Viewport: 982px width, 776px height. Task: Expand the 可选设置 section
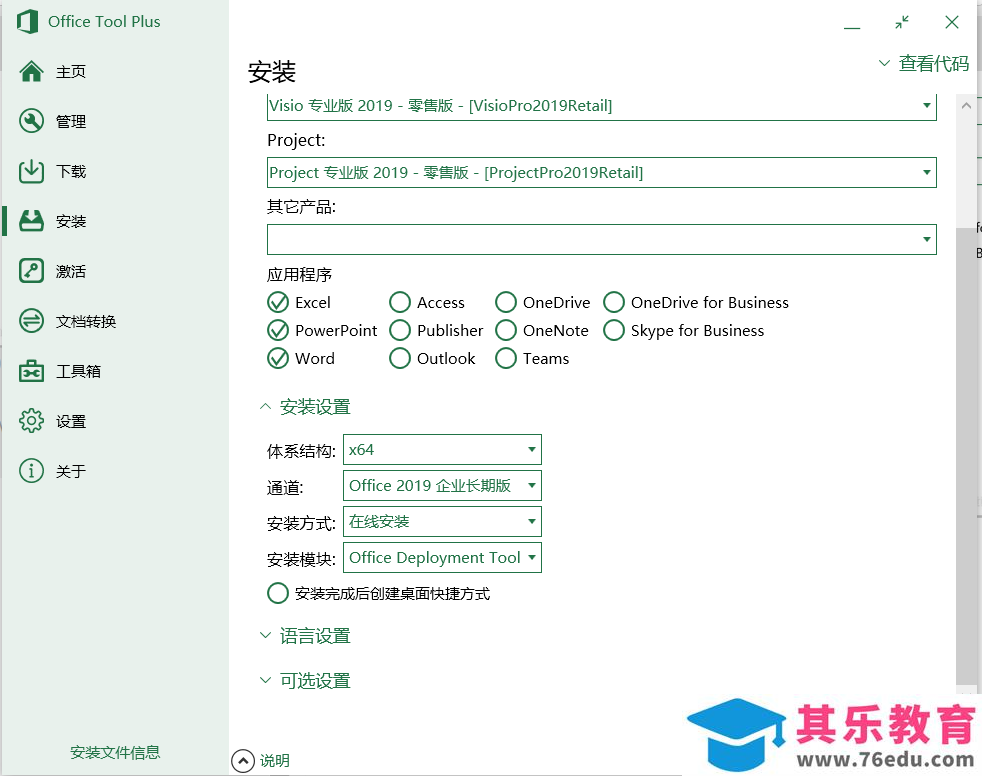click(x=305, y=681)
